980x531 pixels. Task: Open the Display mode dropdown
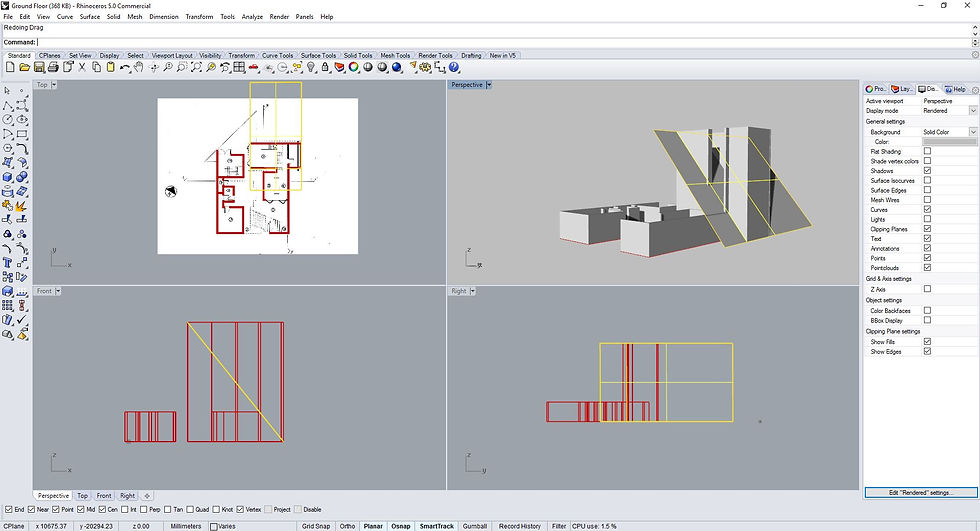tap(973, 111)
